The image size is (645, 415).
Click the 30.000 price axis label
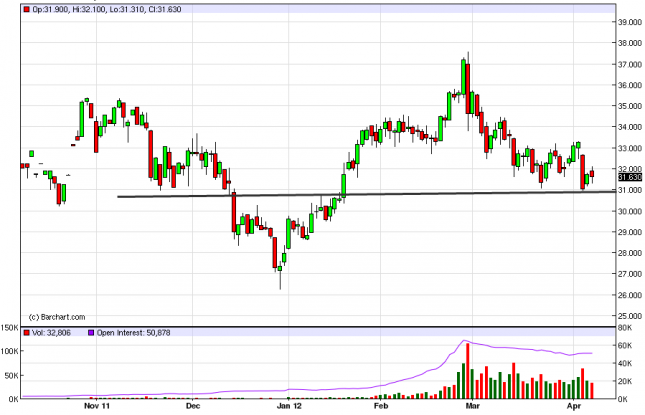click(x=629, y=211)
